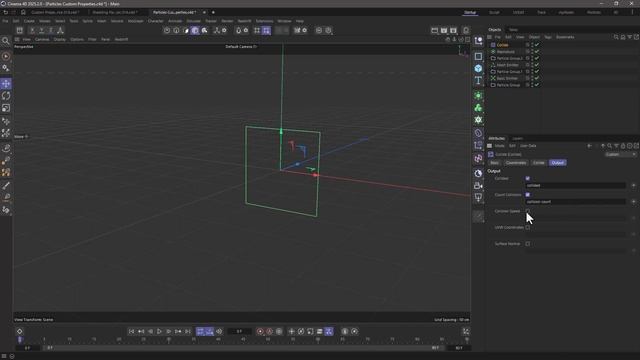The image size is (640, 360).
Task: Click the filter icon in Object Manager header
Action: tap(629, 37)
